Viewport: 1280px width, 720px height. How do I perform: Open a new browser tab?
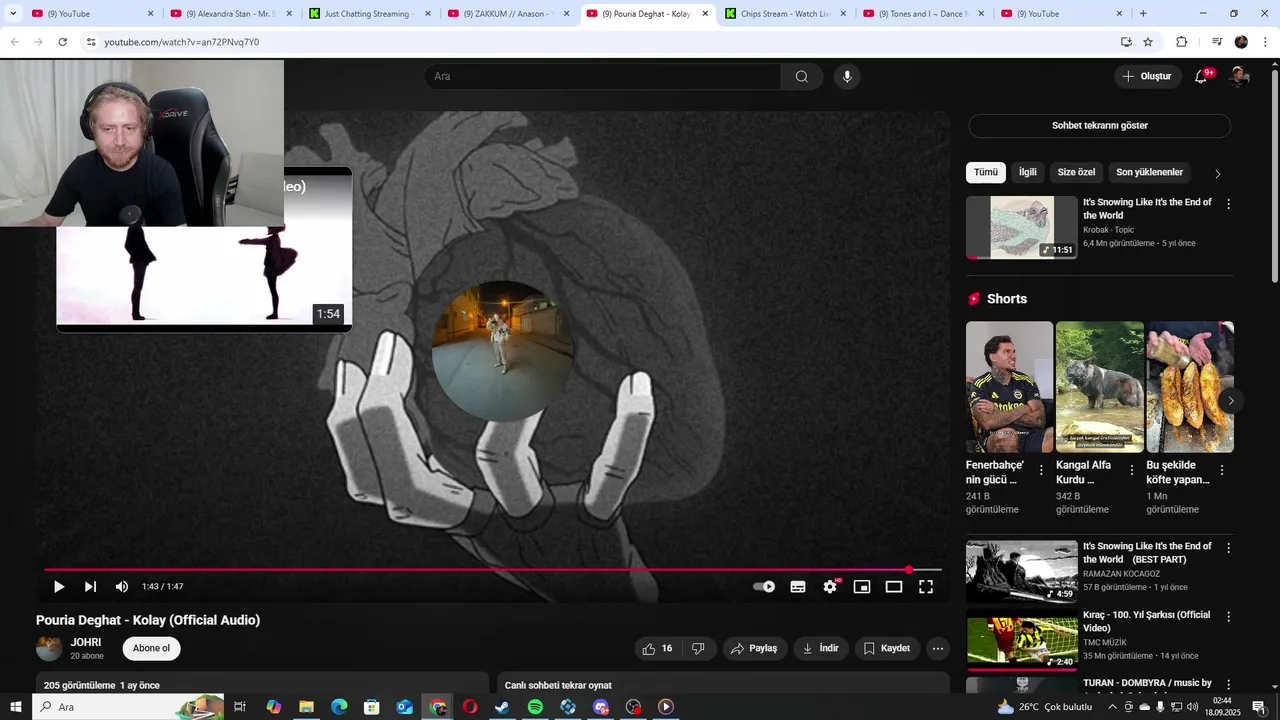point(1143,14)
